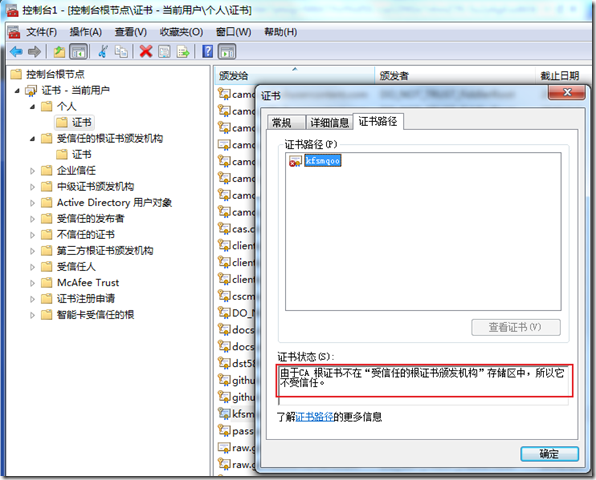The image size is (596, 480).
Task: Sort by the 颁发给 column header
Action: click(295, 76)
